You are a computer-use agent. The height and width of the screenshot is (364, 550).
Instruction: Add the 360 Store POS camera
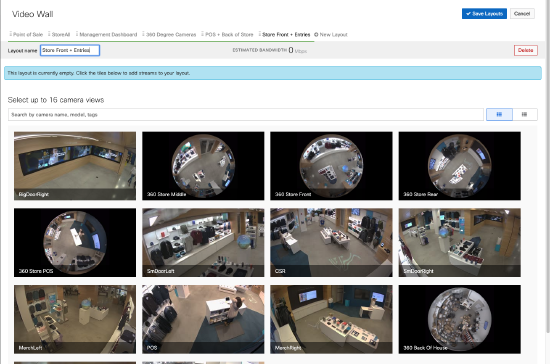coord(75,242)
